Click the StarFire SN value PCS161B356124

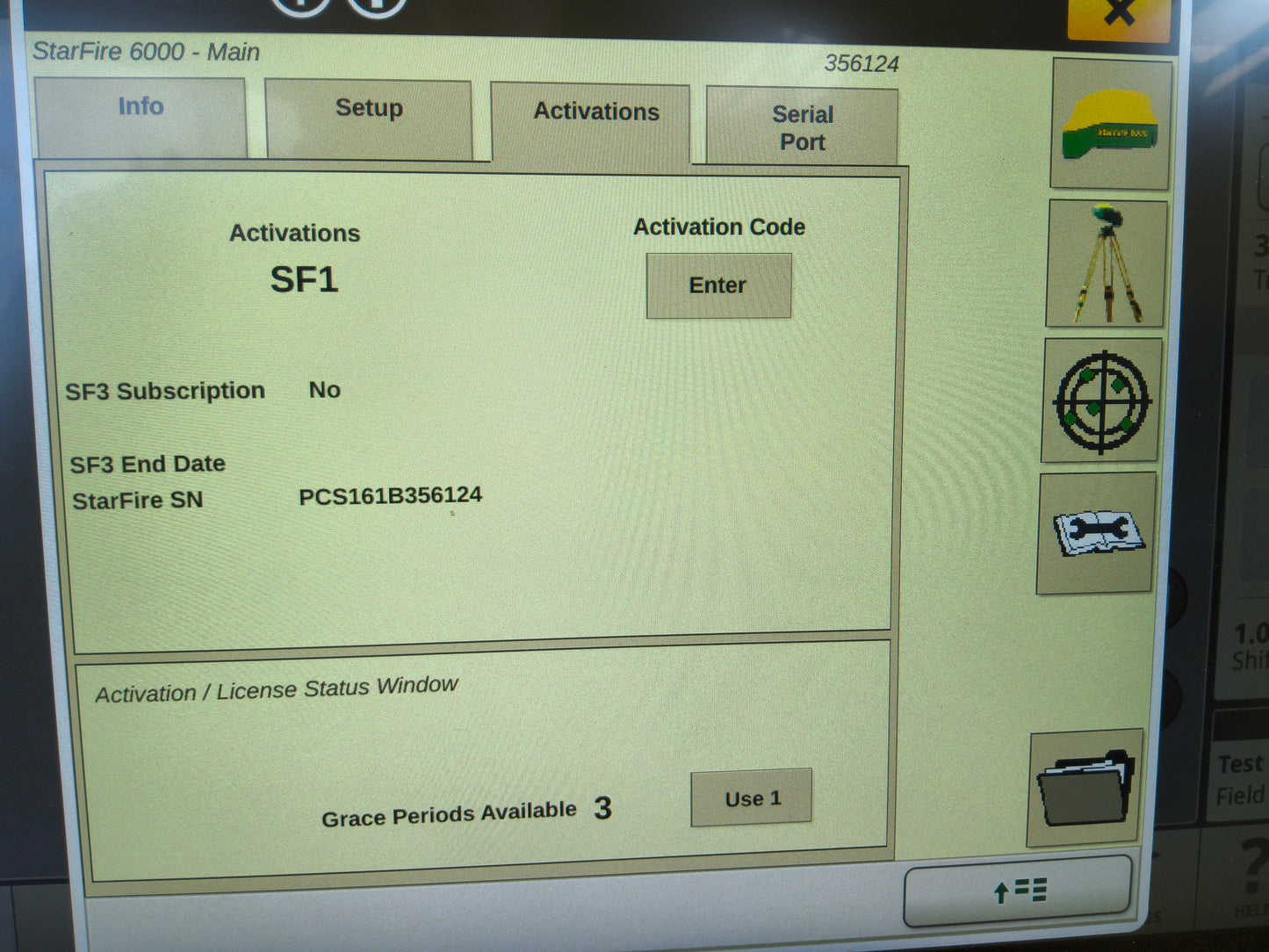click(x=390, y=494)
